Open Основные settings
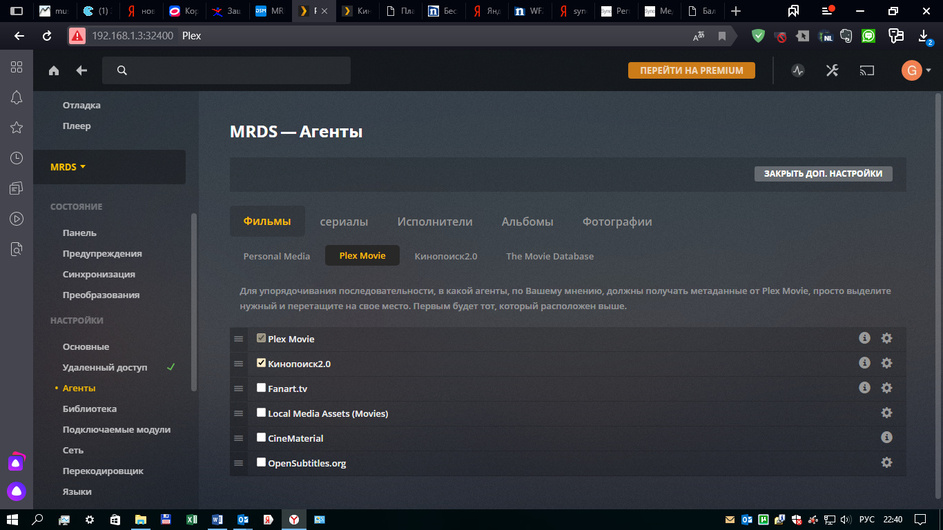The height and width of the screenshot is (530, 943). [86, 347]
